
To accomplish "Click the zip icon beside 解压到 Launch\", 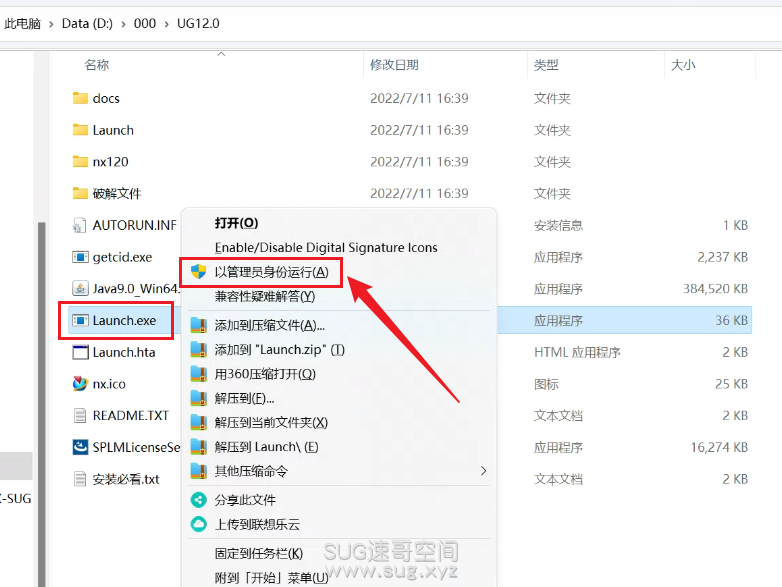I will pyautogui.click(x=198, y=447).
